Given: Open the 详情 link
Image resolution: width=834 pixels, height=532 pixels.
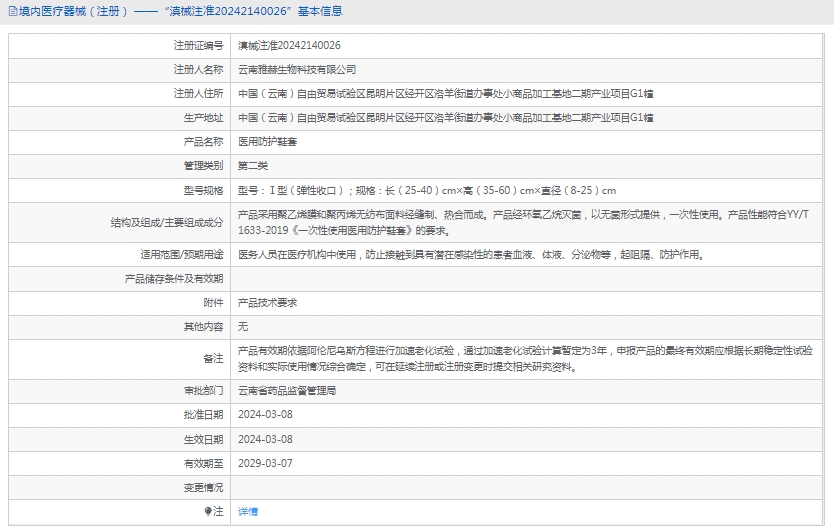Looking at the screenshot, I should (x=247, y=511).
